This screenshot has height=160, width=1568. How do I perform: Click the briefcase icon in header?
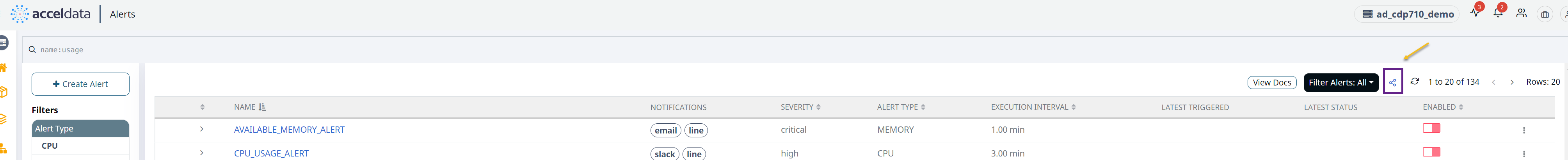coord(1545,14)
